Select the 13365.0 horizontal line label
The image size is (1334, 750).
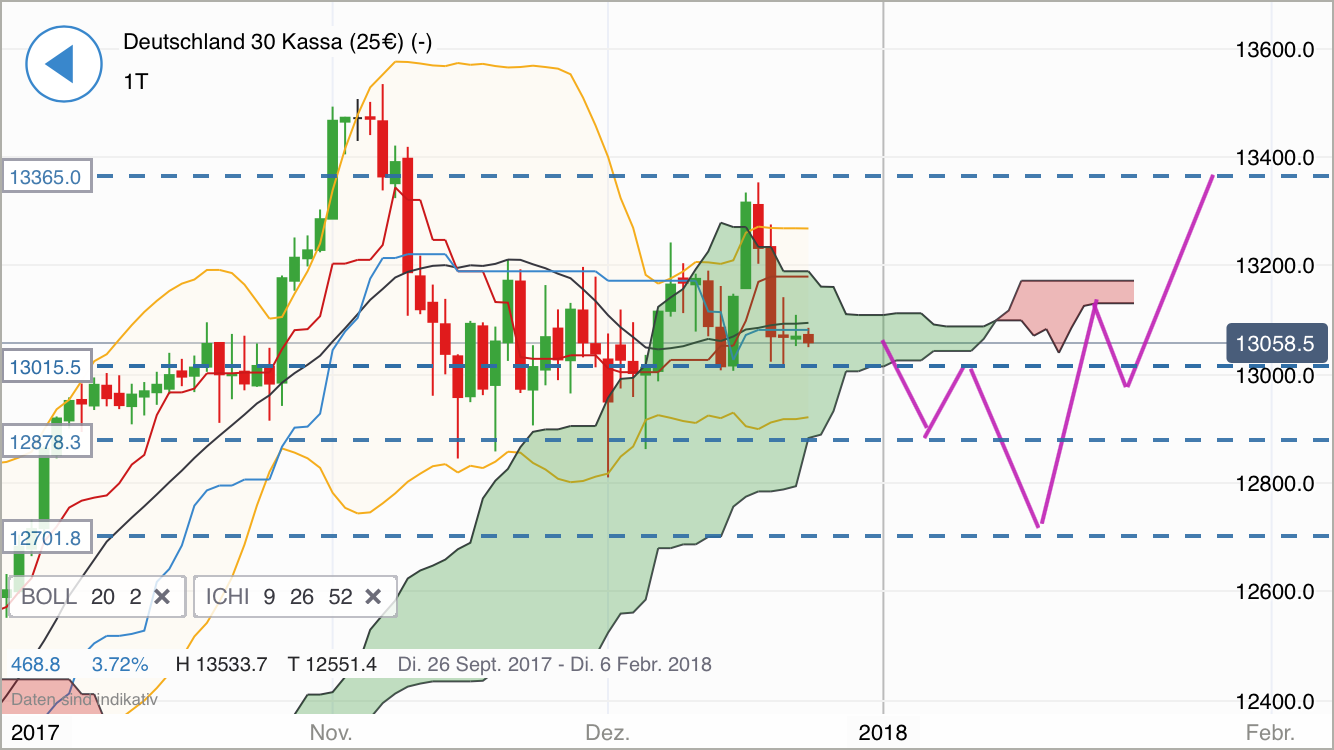(x=45, y=175)
